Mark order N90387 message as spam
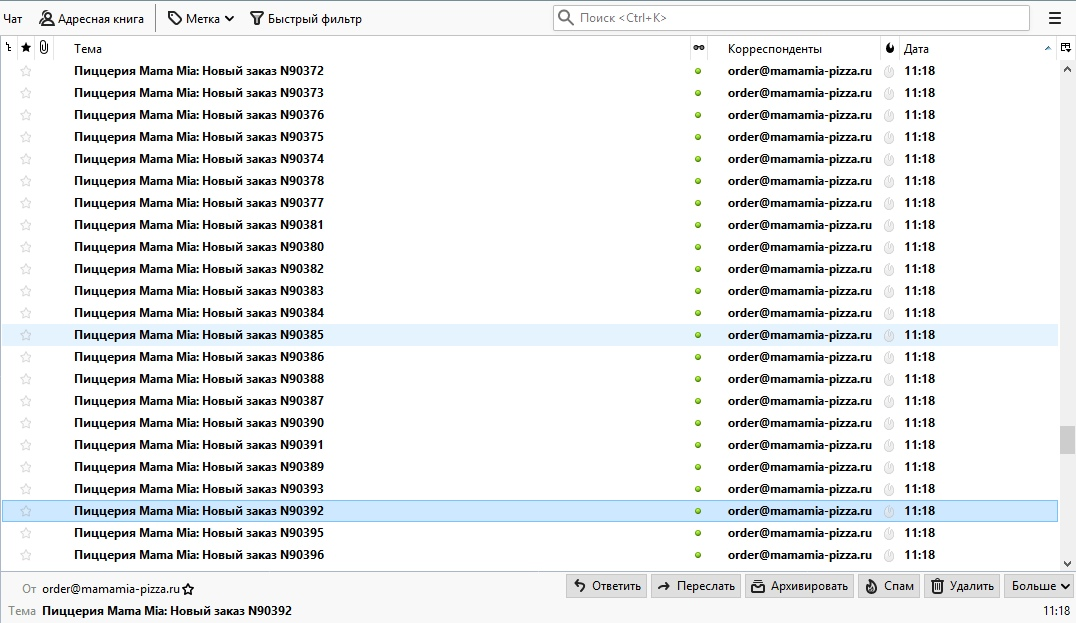 coord(889,401)
